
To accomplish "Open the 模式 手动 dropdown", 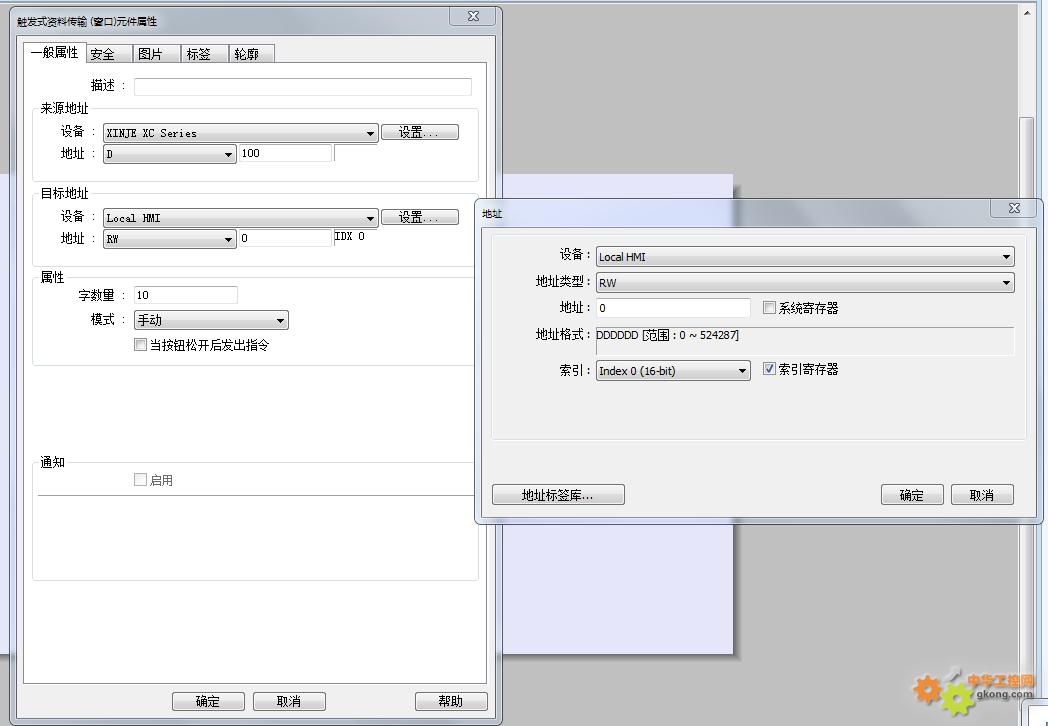I will point(280,321).
